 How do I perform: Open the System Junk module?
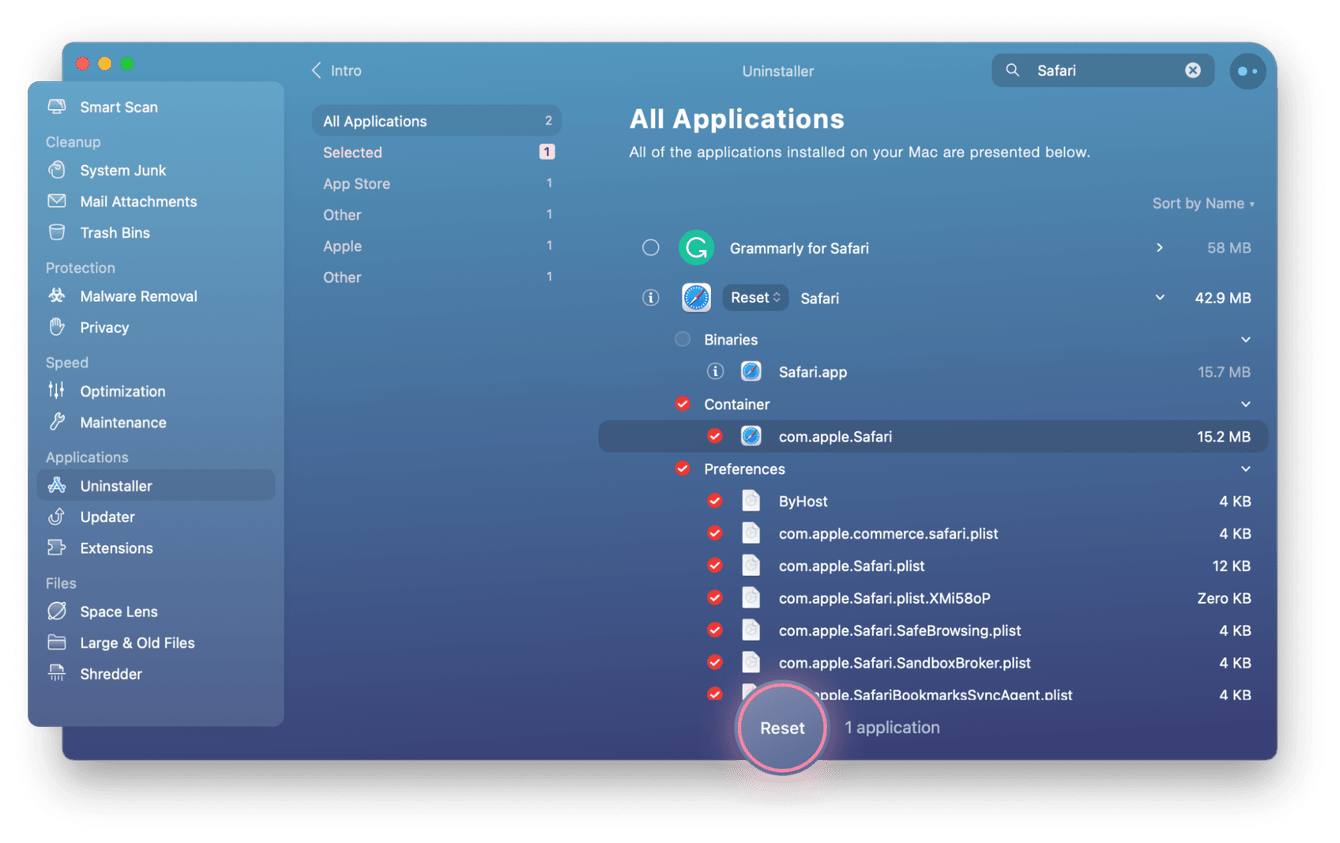122,170
